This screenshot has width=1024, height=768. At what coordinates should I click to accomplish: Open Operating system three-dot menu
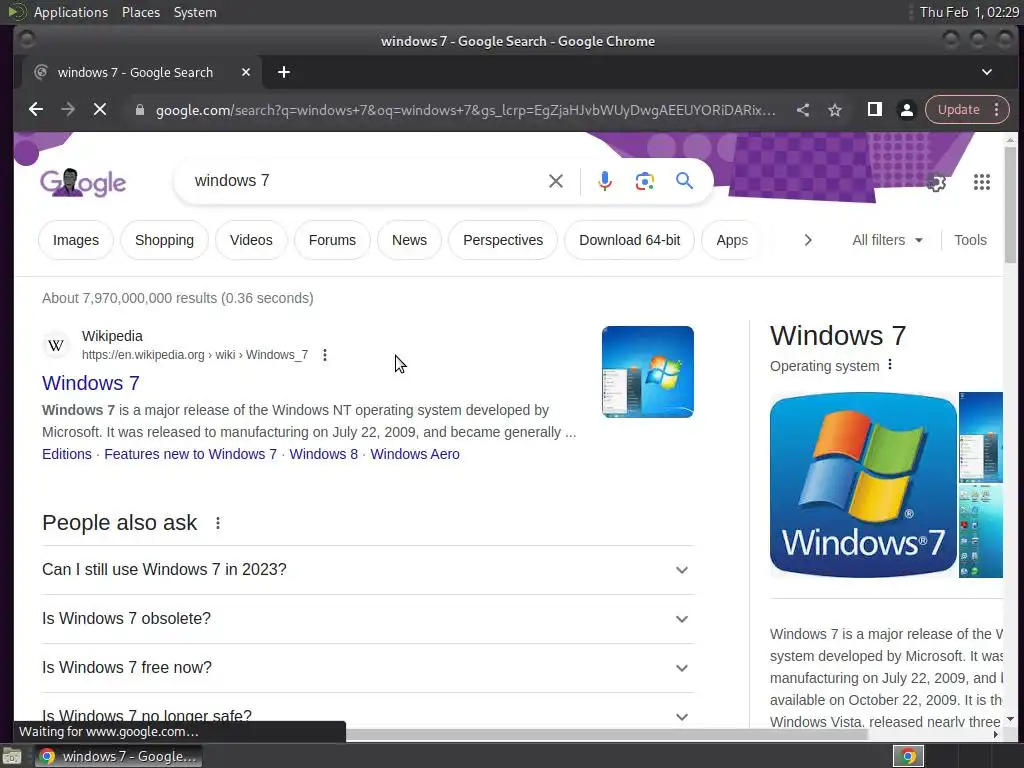point(890,365)
